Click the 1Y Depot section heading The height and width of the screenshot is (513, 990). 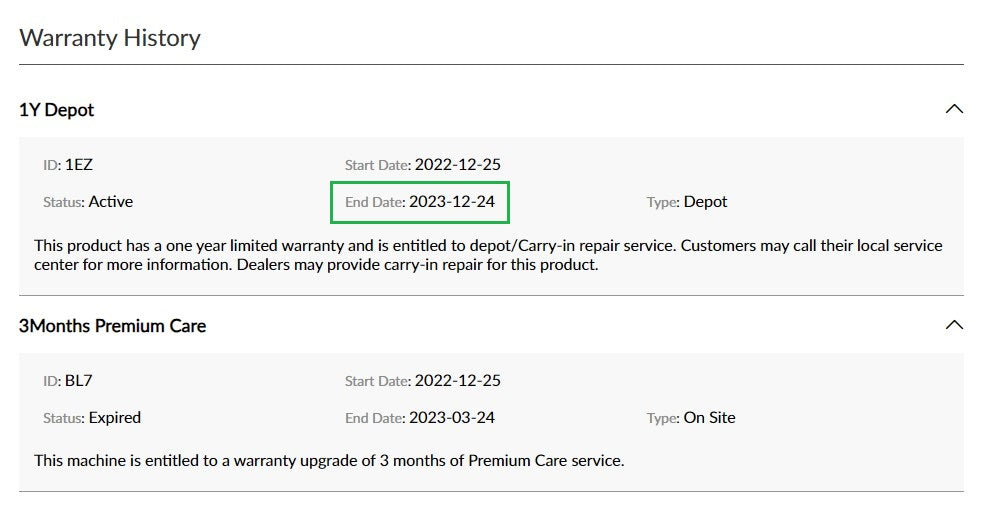coord(57,110)
